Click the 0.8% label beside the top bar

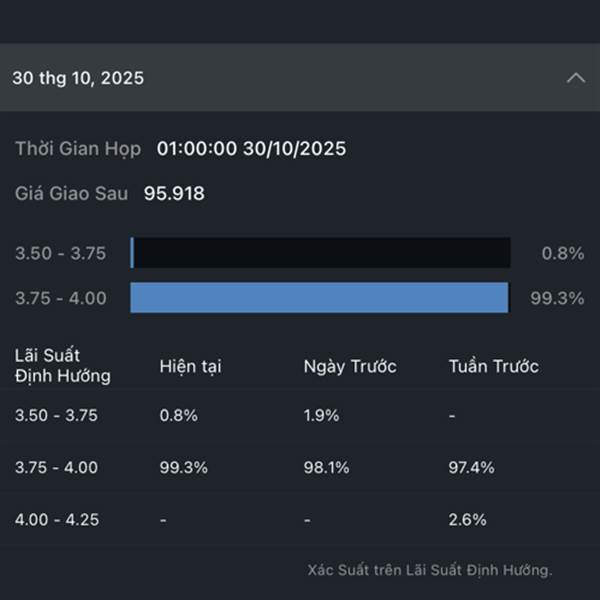tap(562, 254)
